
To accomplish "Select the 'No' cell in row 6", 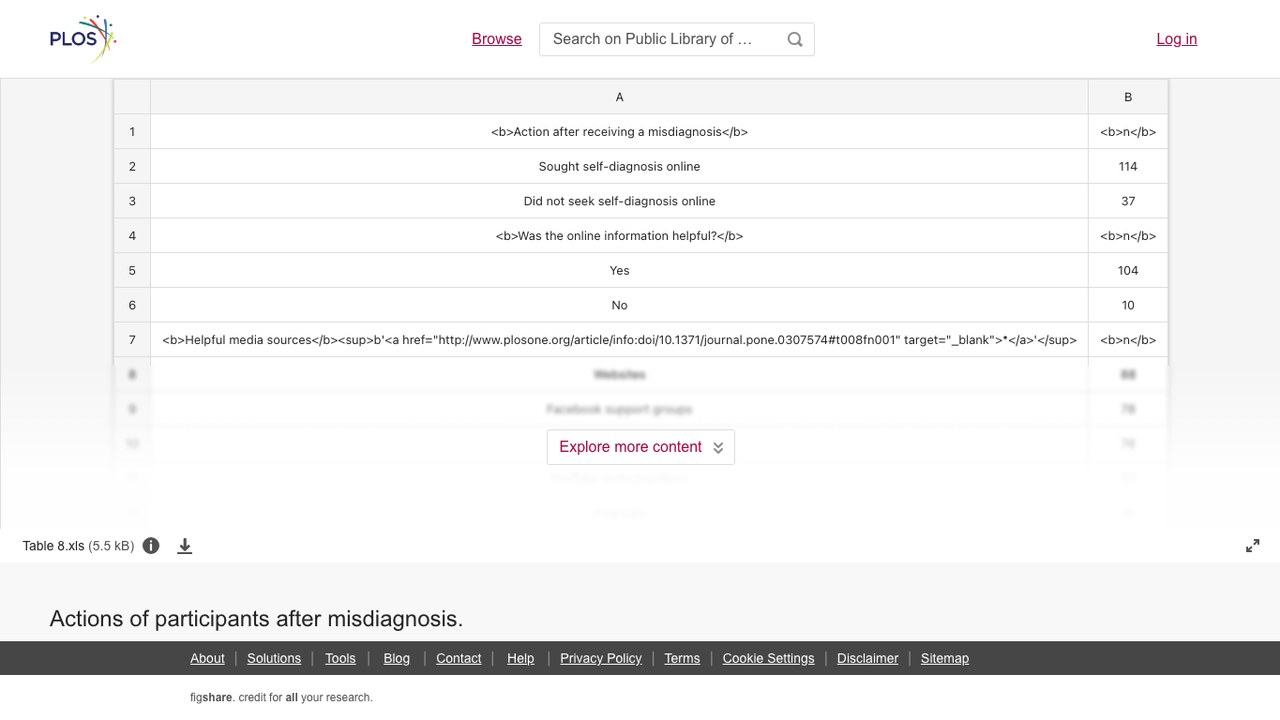I will [619, 305].
